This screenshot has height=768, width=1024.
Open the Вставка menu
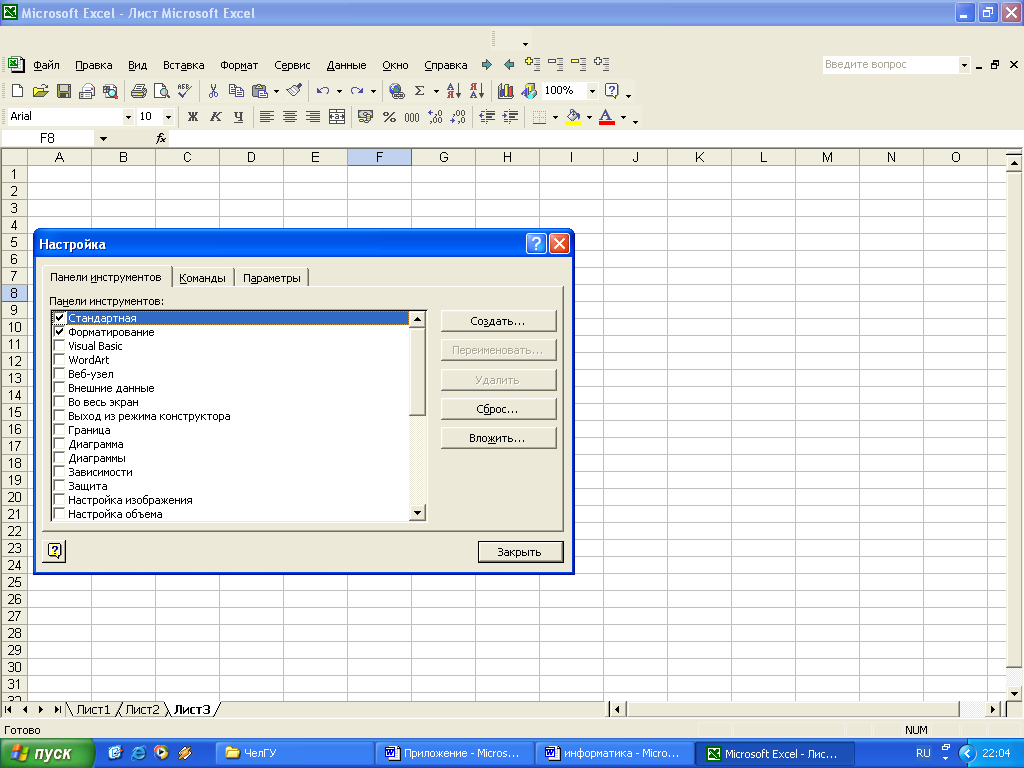[x=184, y=65]
